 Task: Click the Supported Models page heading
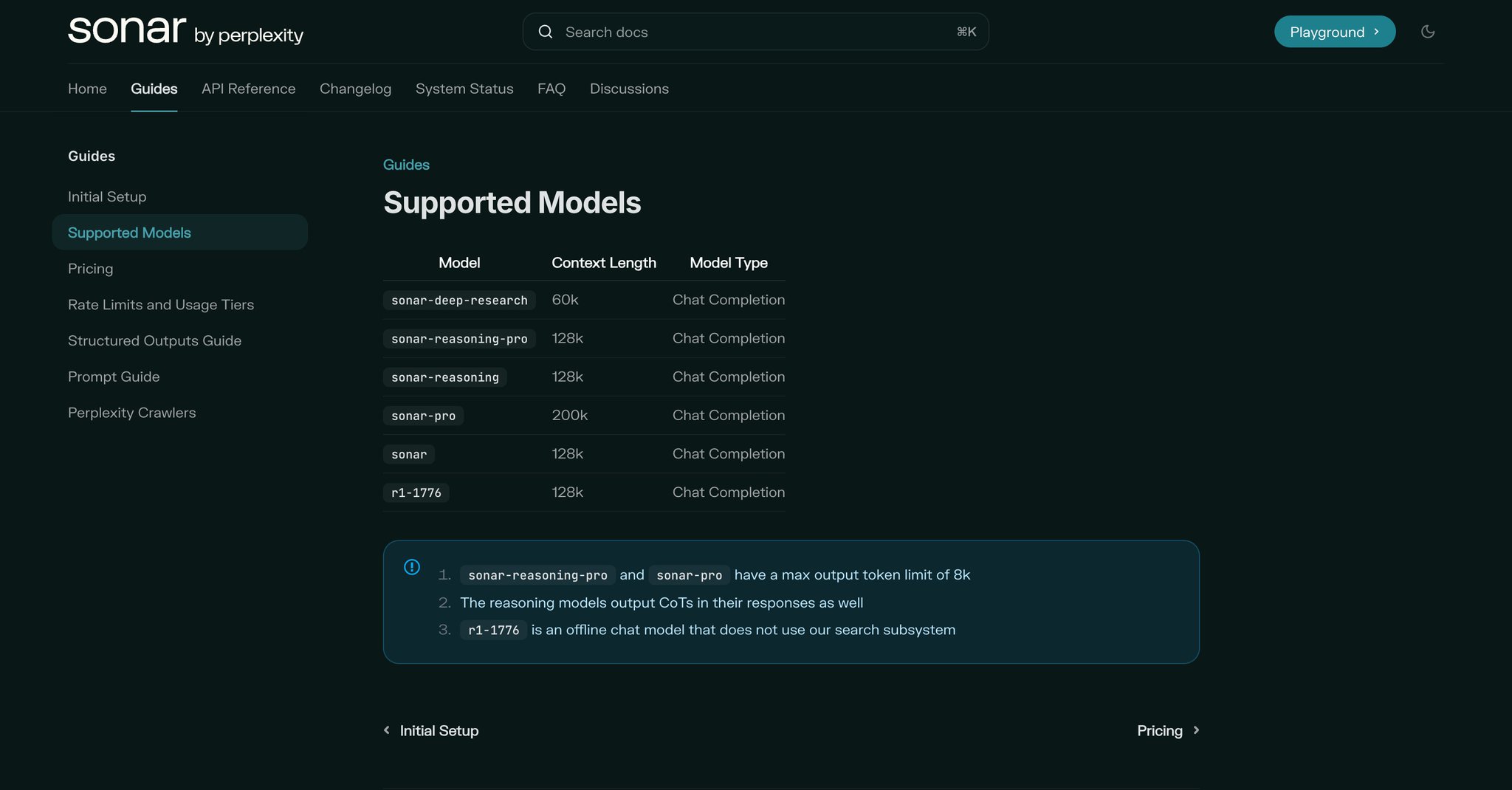[x=512, y=202]
